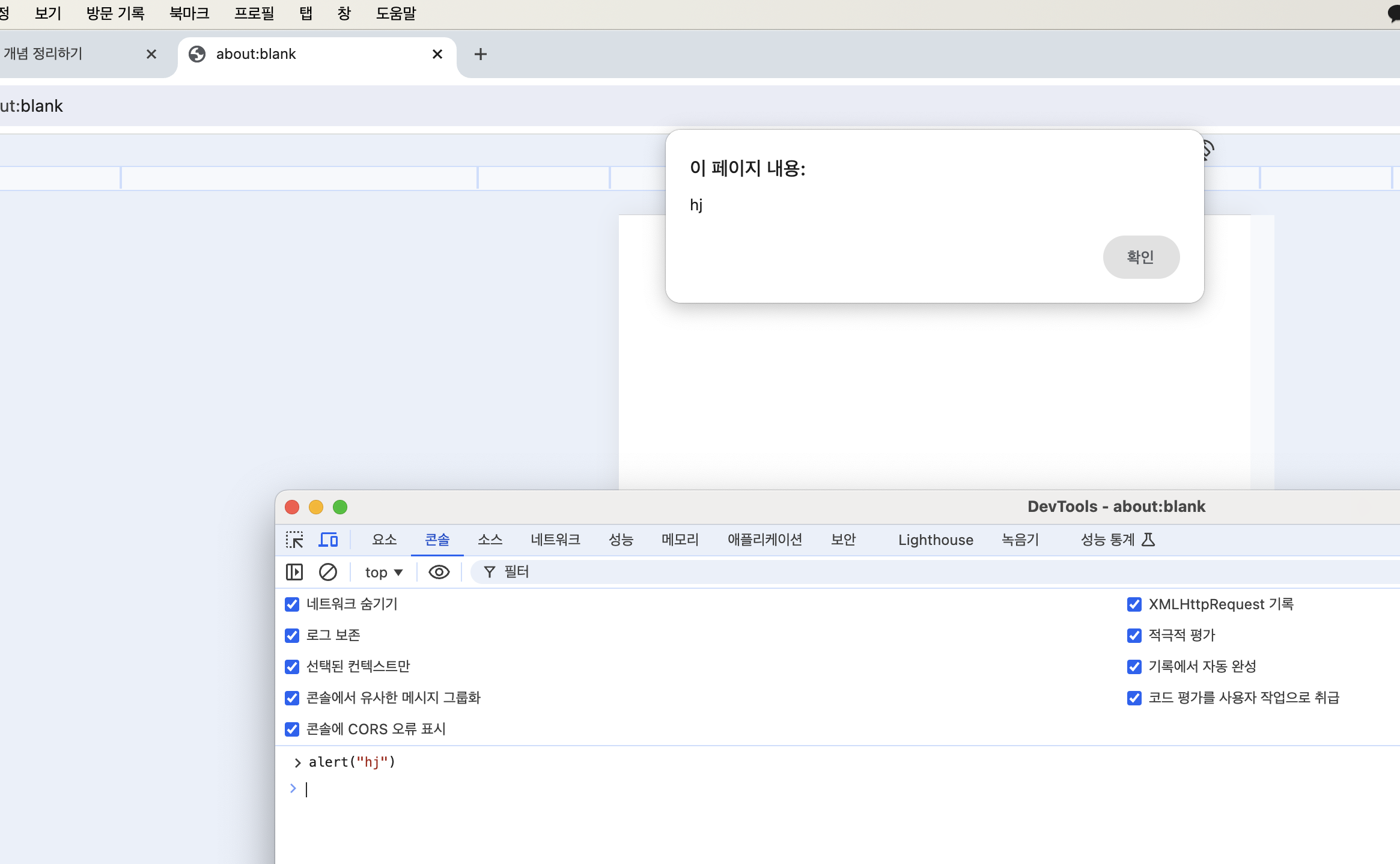Viewport: 1400px width, 864px height.
Task: Uncheck XMLHttpRequest 기록 checkbox
Action: click(x=1134, y=604)
